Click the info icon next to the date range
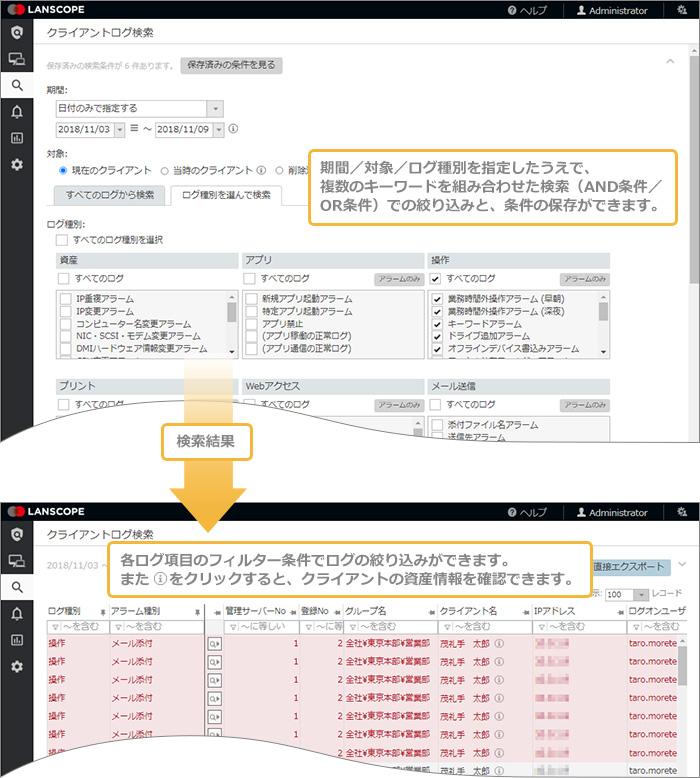 tap(234, 129)
